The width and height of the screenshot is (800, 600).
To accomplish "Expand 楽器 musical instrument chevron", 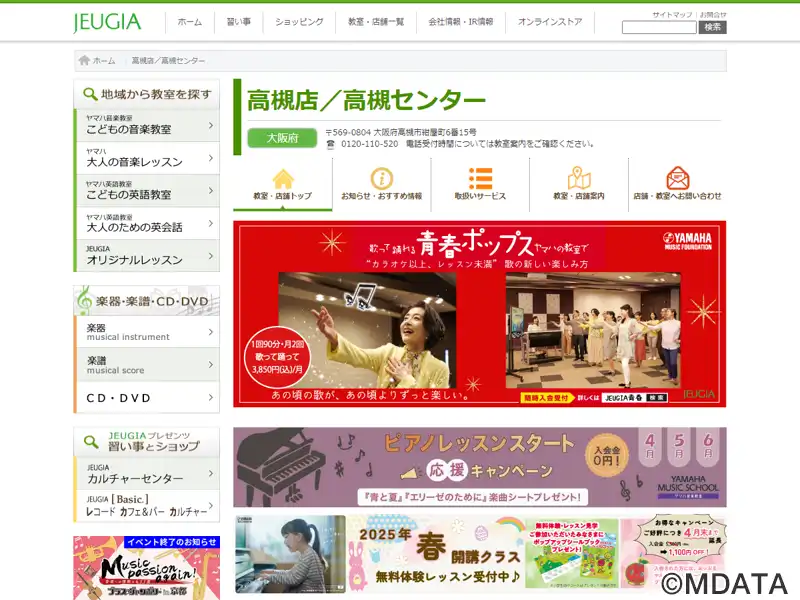I will [211, 332].
